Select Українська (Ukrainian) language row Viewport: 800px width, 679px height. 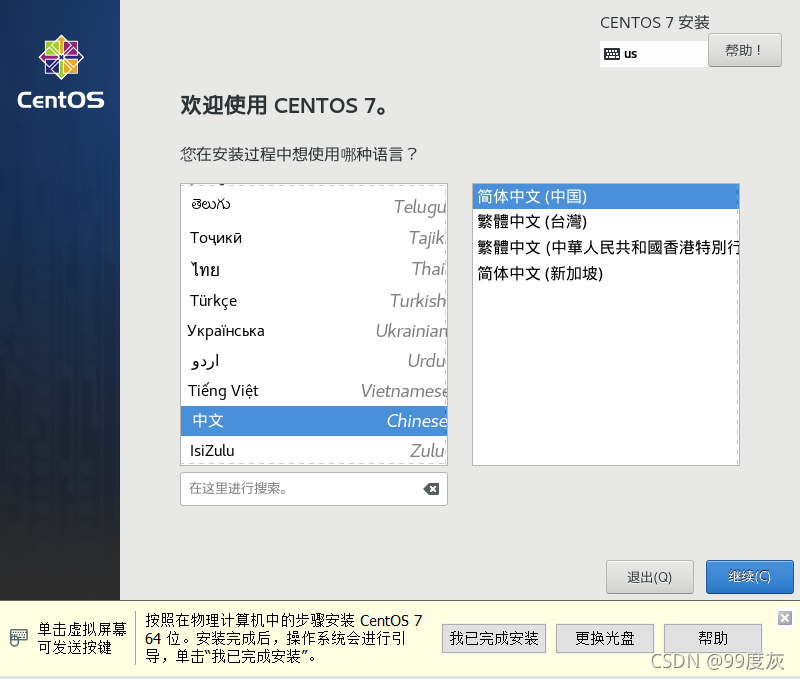pos(314,331)
